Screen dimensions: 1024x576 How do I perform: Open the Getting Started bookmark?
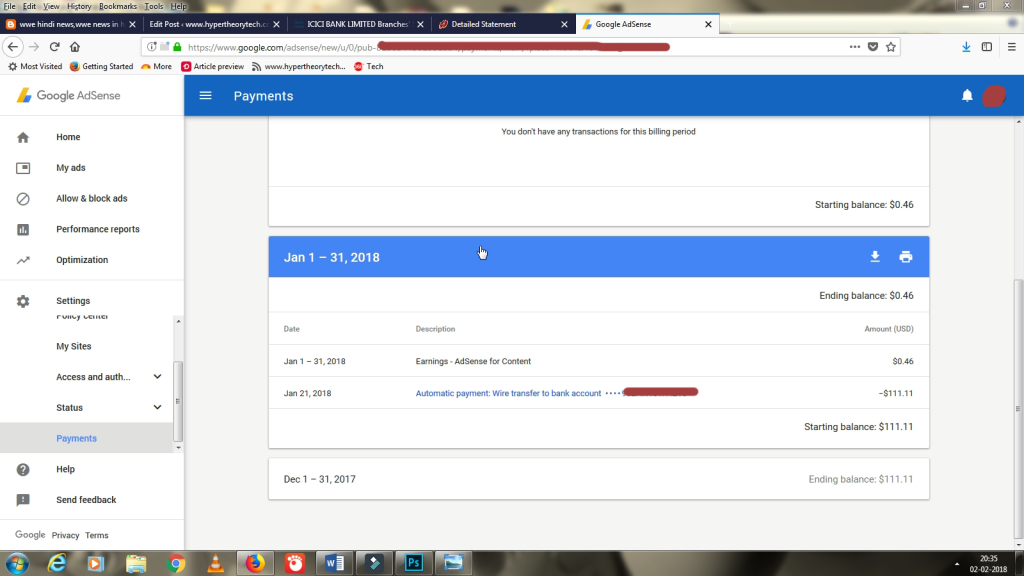click(101, 66)
